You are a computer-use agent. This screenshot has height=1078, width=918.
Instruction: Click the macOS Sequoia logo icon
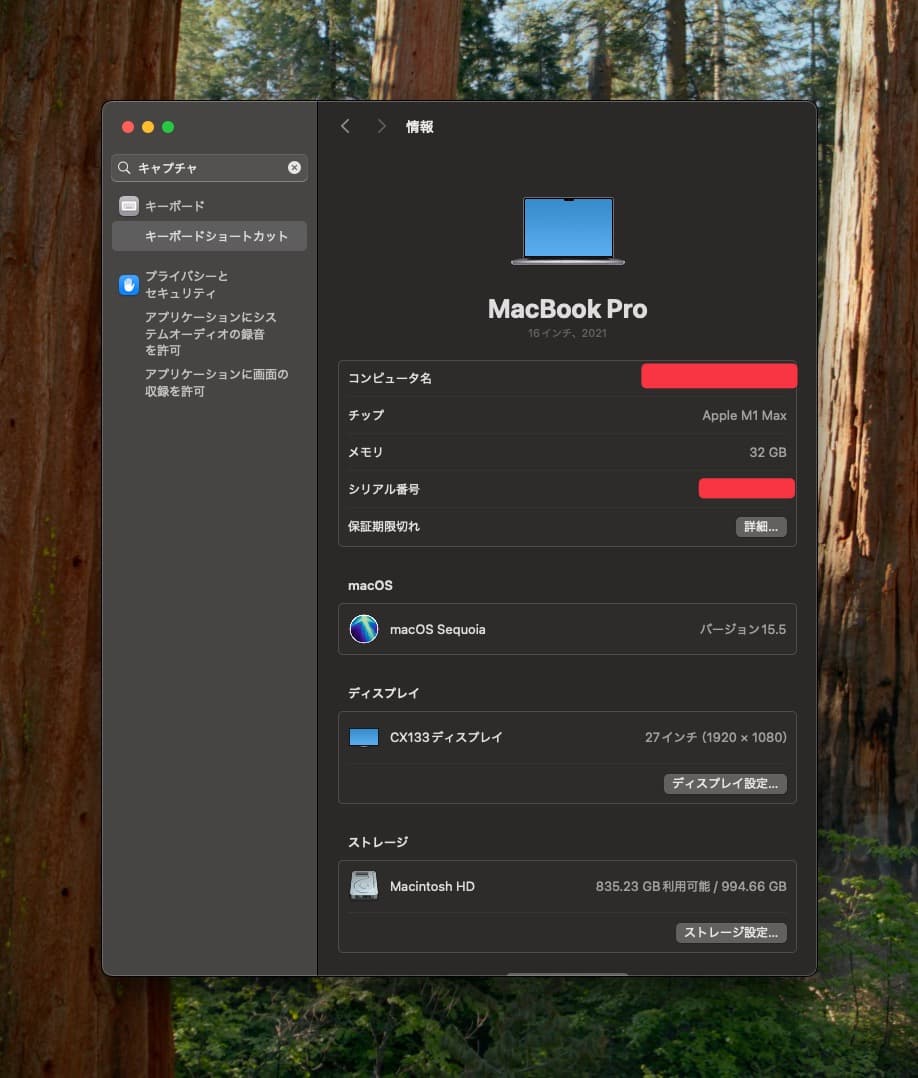(363, 629)
